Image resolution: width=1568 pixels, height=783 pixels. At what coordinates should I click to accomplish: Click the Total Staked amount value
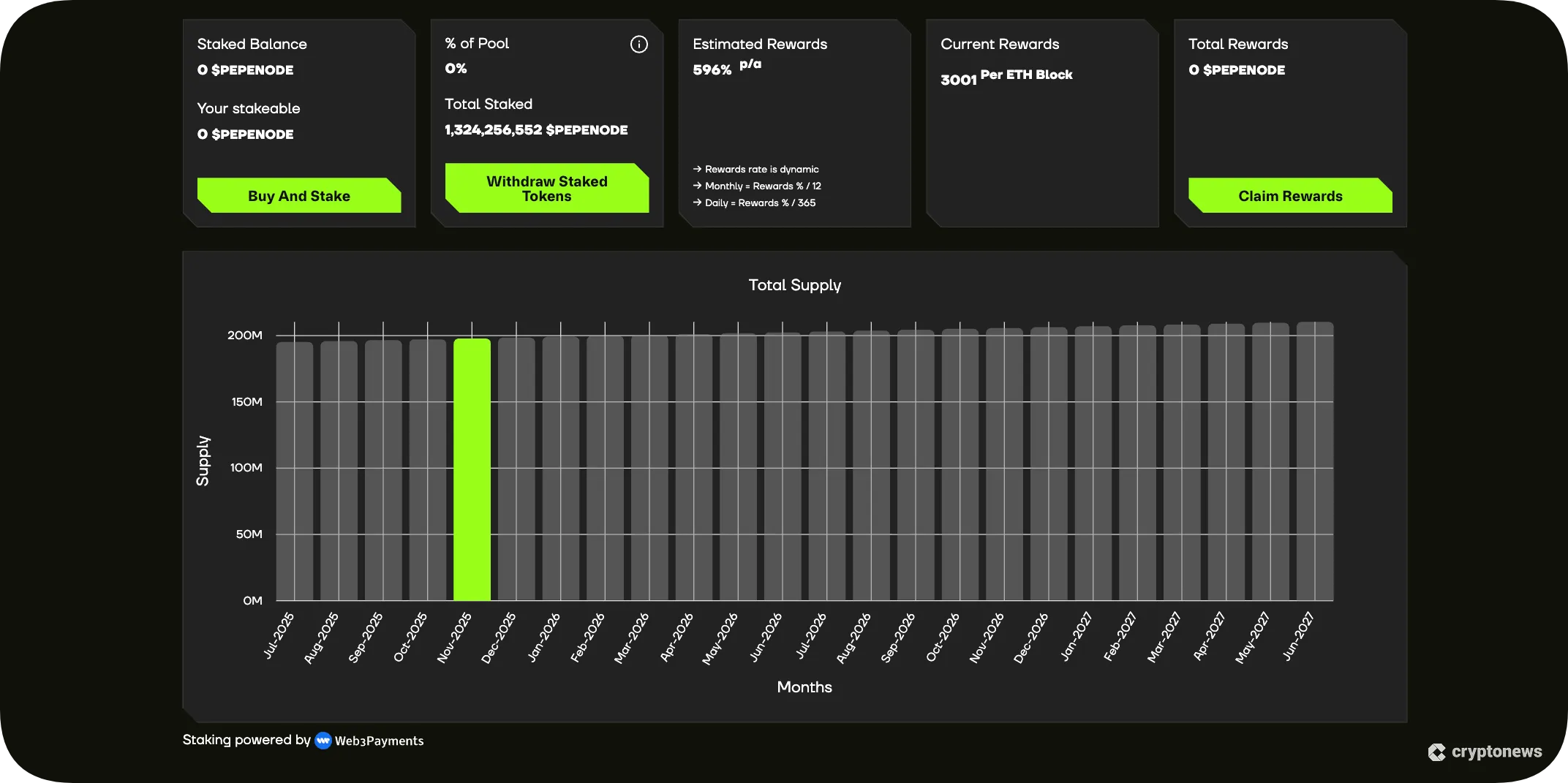tap(536, 130)
